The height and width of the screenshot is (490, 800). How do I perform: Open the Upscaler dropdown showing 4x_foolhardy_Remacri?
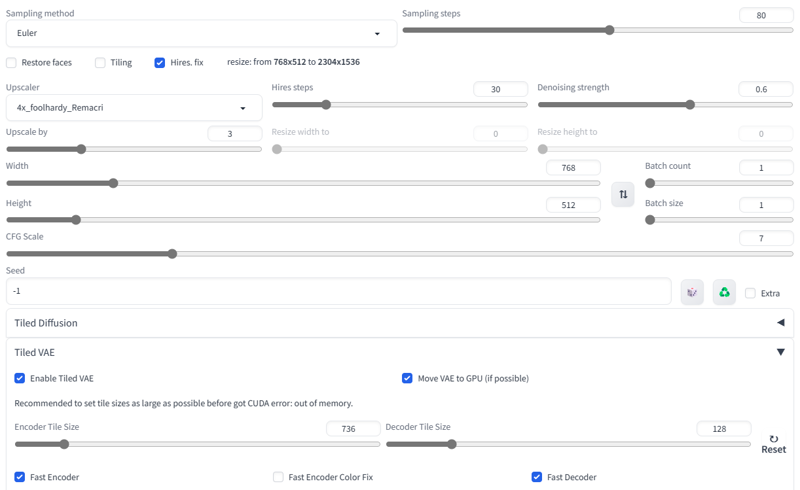point(134,108)
